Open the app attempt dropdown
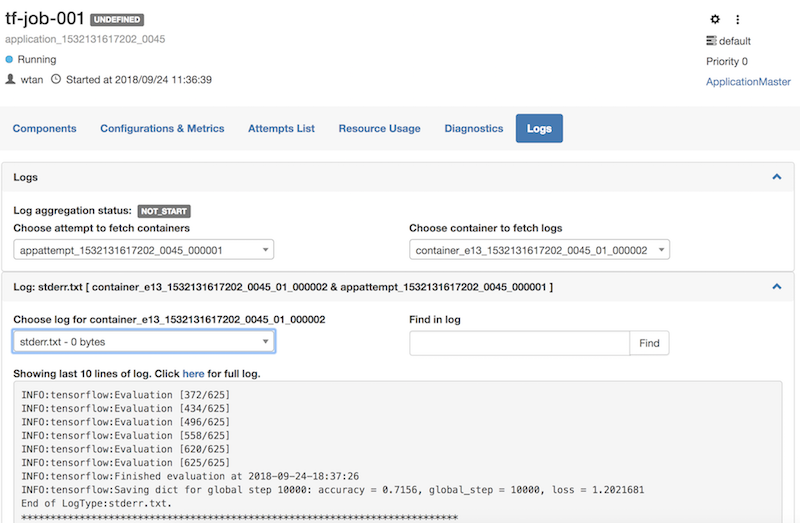Screen dimensions: 800x523 coord(143,250)
